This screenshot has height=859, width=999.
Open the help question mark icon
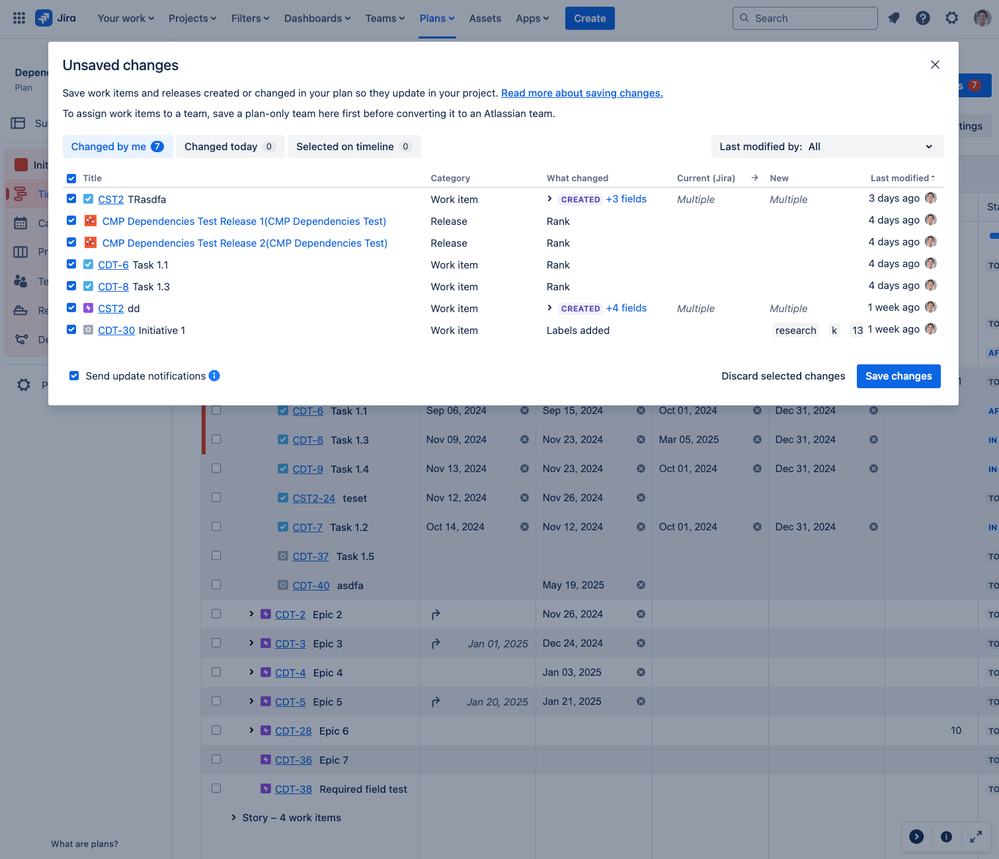point(923,18)
